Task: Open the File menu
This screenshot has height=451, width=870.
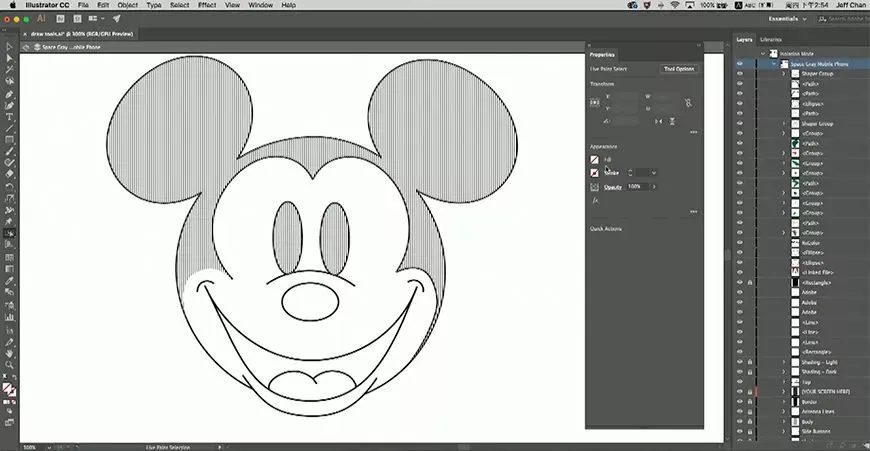Action: (83, 5)
